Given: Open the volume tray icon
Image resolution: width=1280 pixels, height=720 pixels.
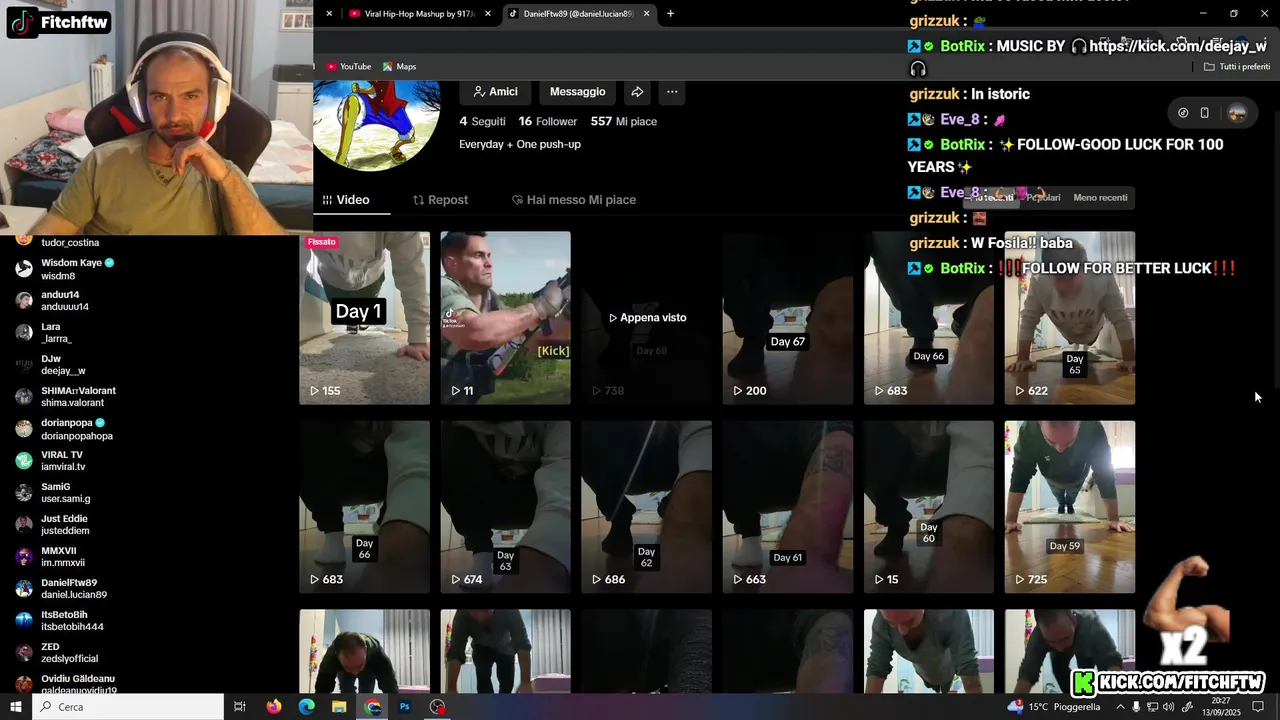Looking at the screenshot, I should pos(1169,707).
